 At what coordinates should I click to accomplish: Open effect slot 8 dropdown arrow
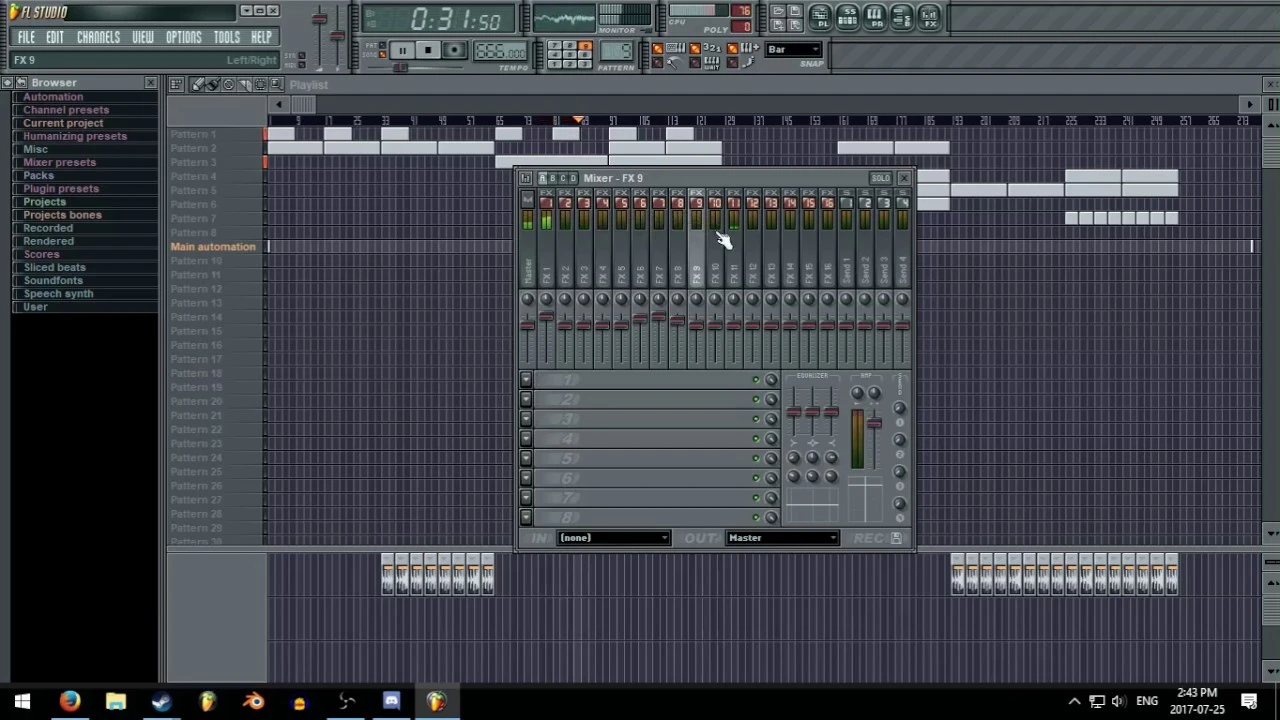click(525, 517)
